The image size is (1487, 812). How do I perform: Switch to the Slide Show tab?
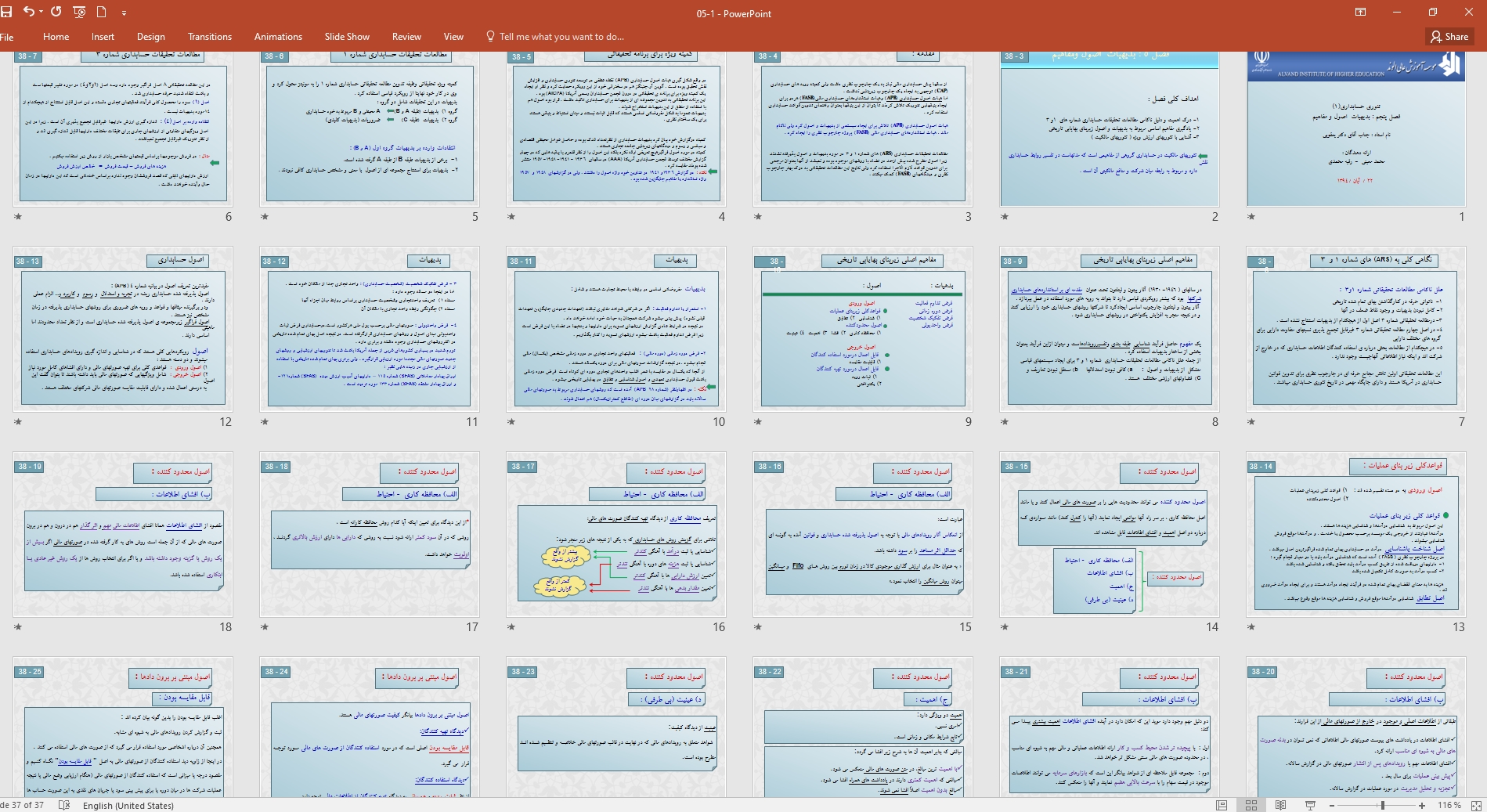click(346, 37)
